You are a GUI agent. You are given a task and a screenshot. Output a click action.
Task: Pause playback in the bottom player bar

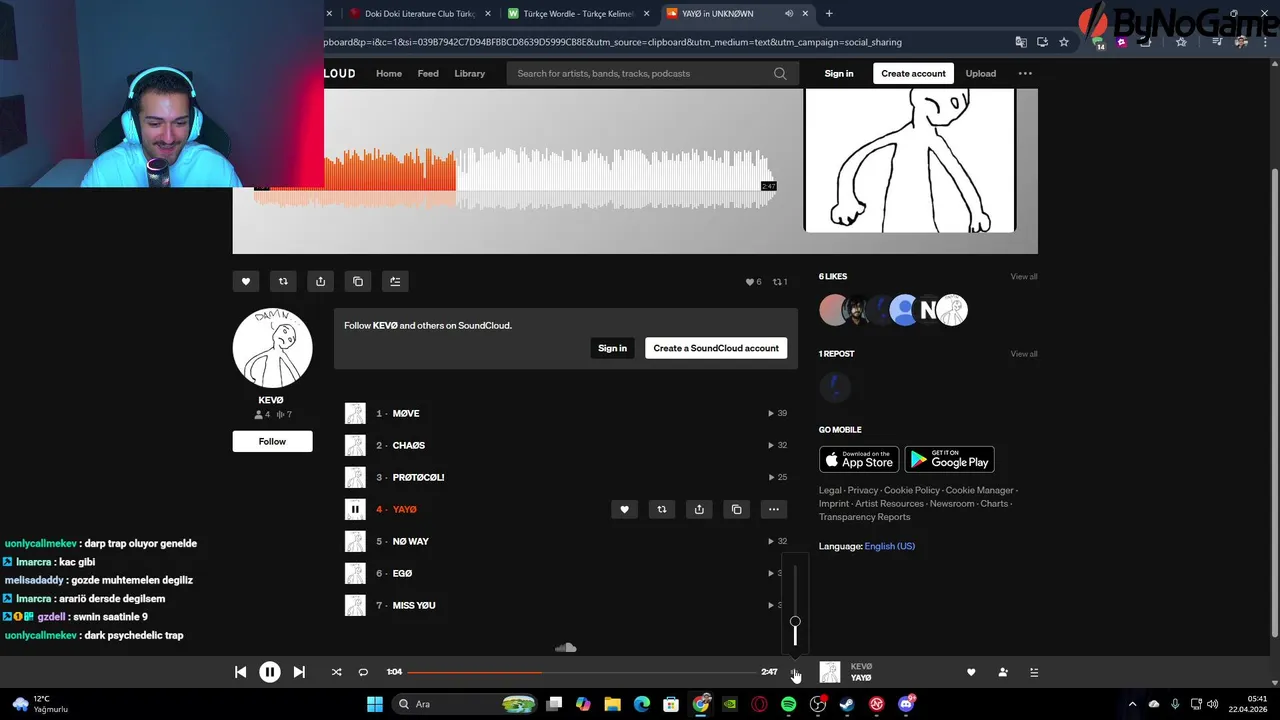[270, 672]
